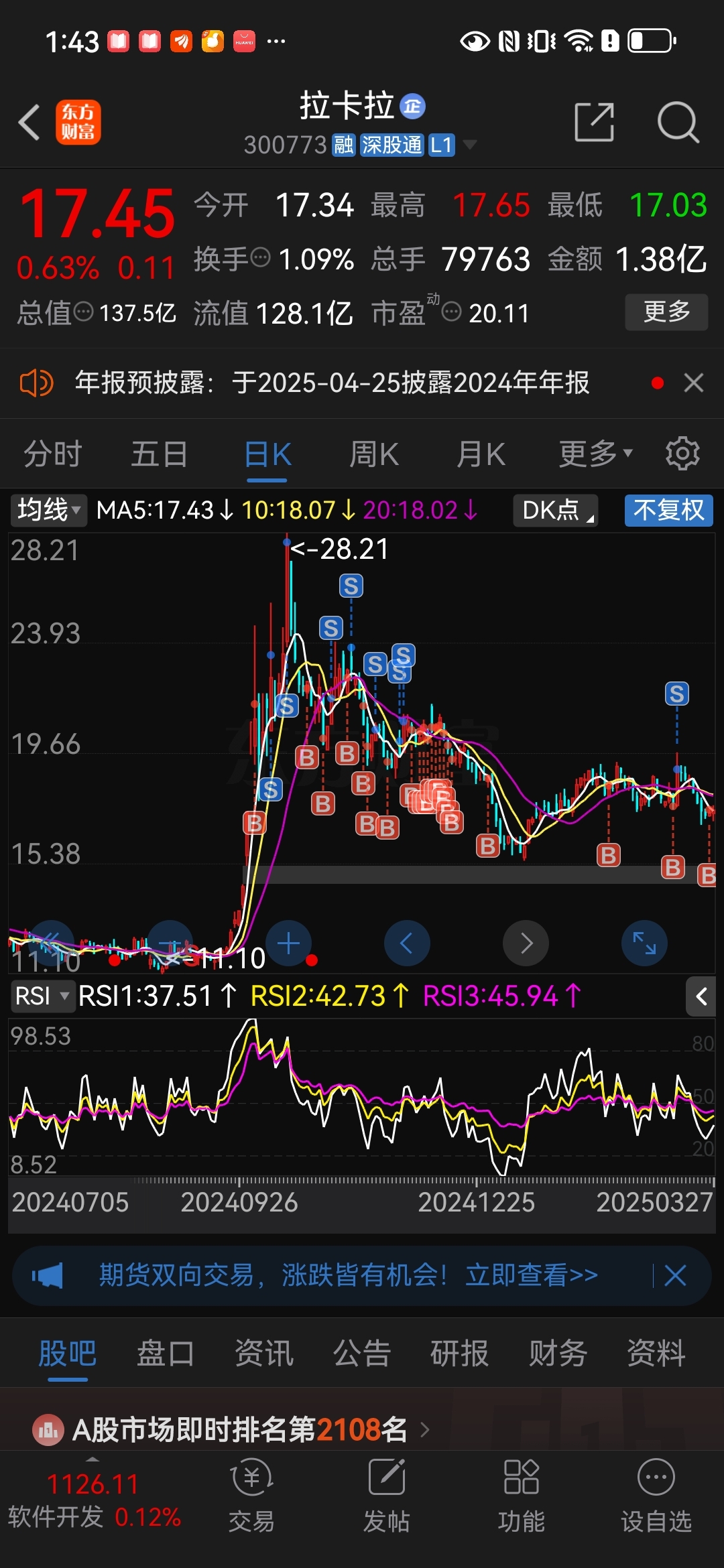Switch to 五日 chart tab
The width and height of the screenshot is (724, 1568).
click(160, 454)
